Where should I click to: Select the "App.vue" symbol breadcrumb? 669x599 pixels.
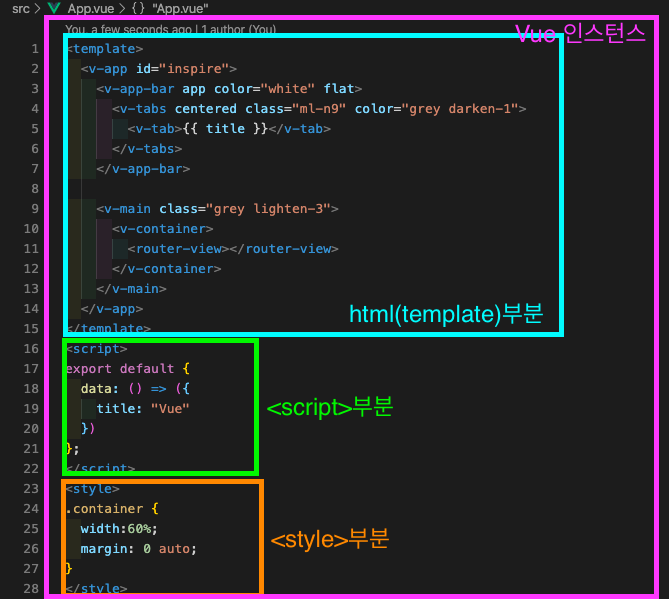[180, 9]
